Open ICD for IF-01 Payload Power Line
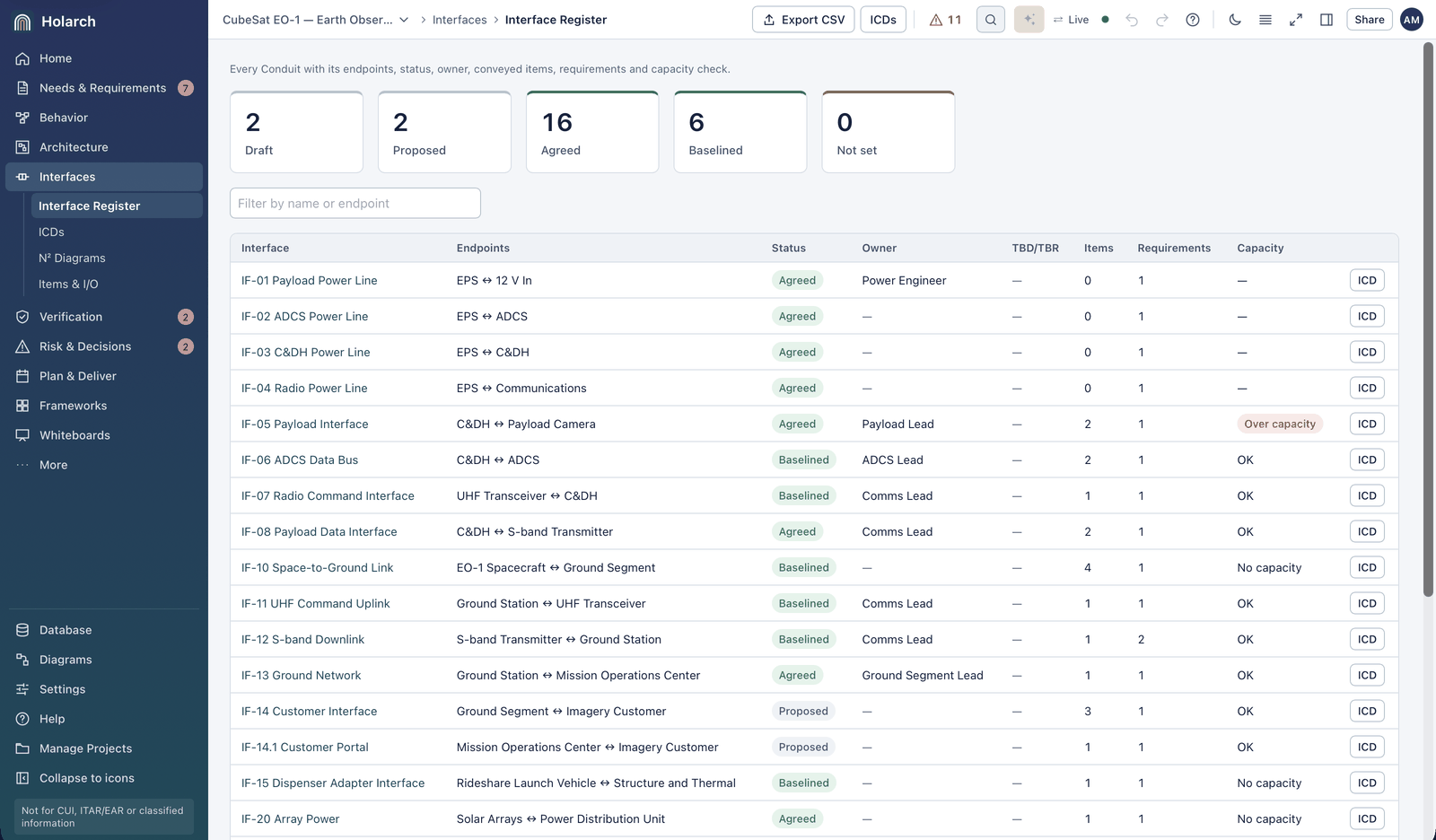Image resolution: width=1436 pixels, height=840 pixels. pos(1367,280)
